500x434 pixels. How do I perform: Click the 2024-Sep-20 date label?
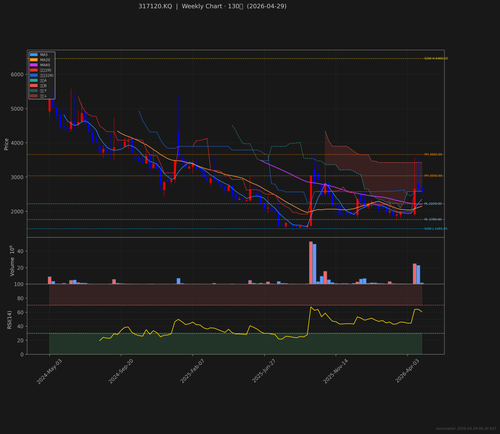(121, 371)
